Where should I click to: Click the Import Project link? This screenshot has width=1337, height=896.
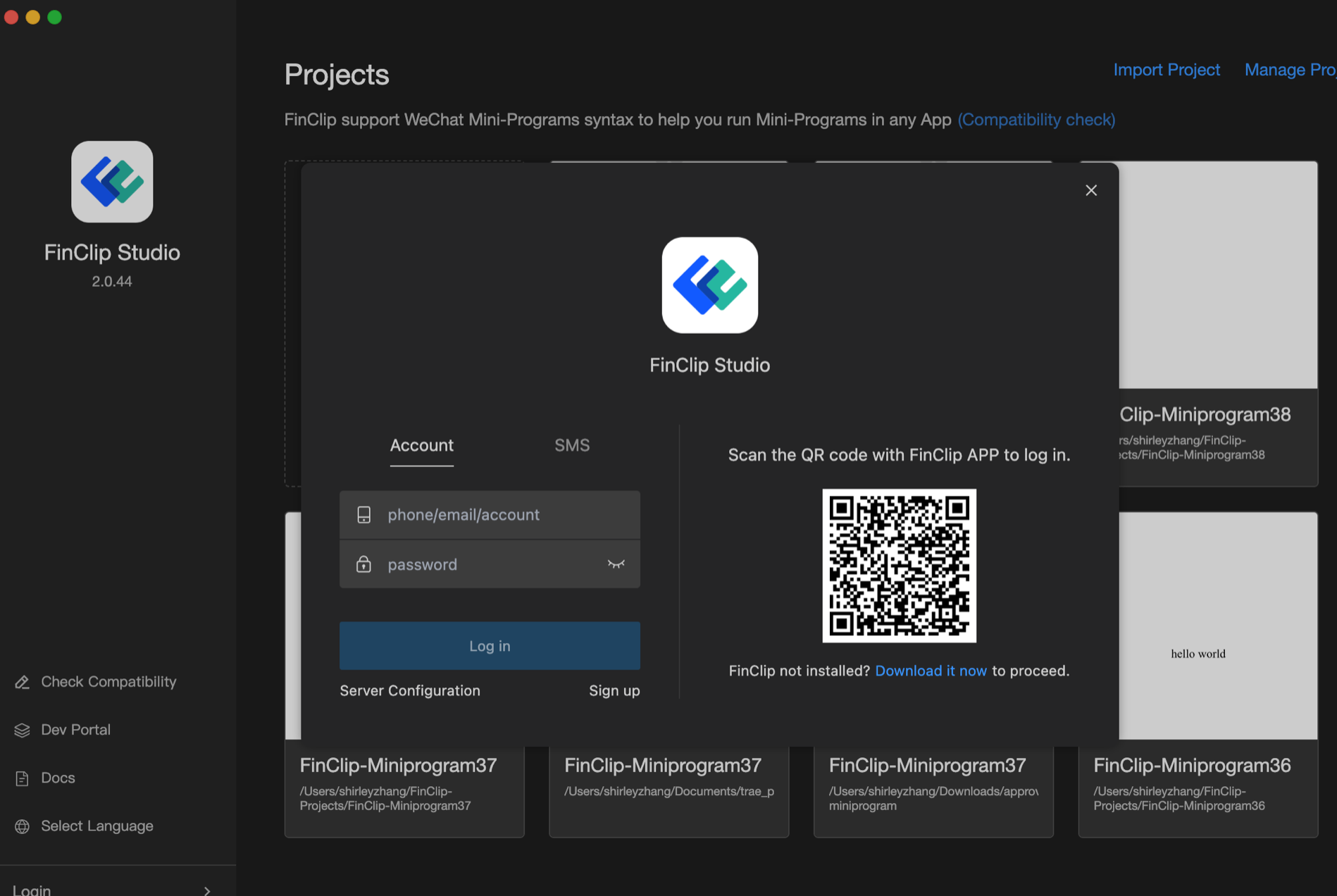(x=1166, y=70)
